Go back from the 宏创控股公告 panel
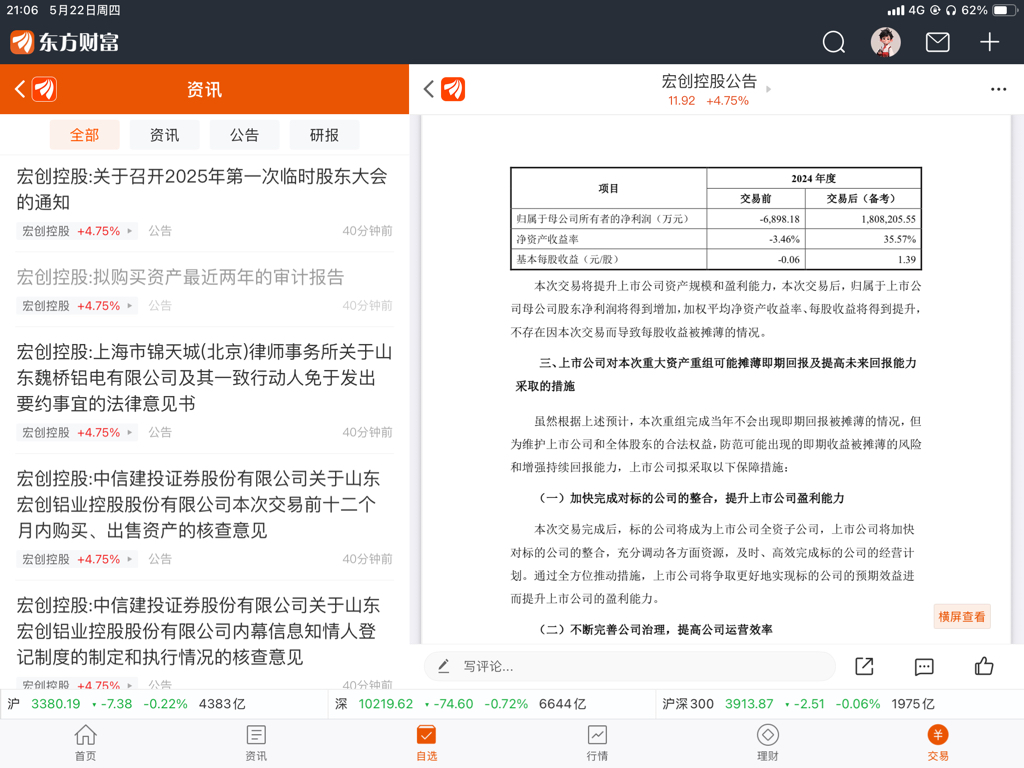Image resolution: width=1024 pixels, height=768 pixels. coord(428,89)
